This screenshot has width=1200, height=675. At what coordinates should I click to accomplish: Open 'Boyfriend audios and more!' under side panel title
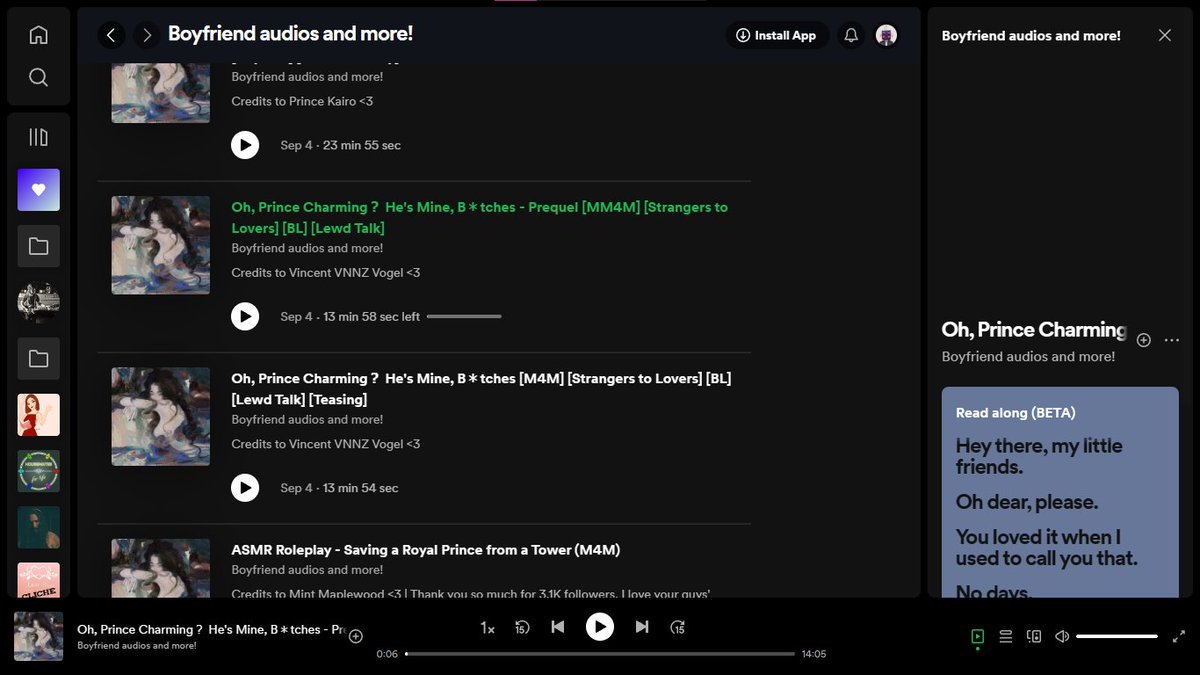[1028, 356]
